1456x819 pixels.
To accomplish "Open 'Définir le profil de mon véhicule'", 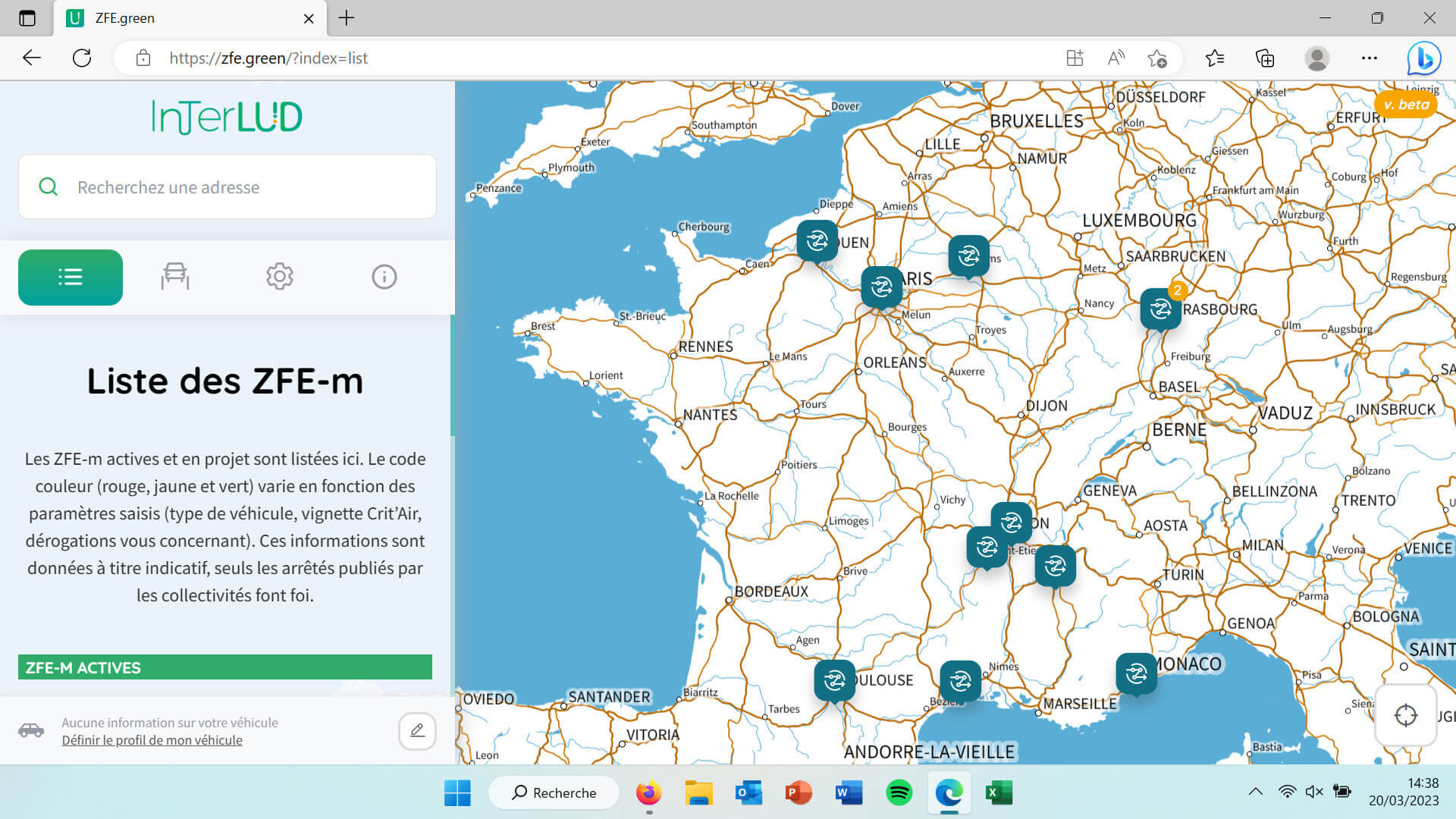I will 152,740.
